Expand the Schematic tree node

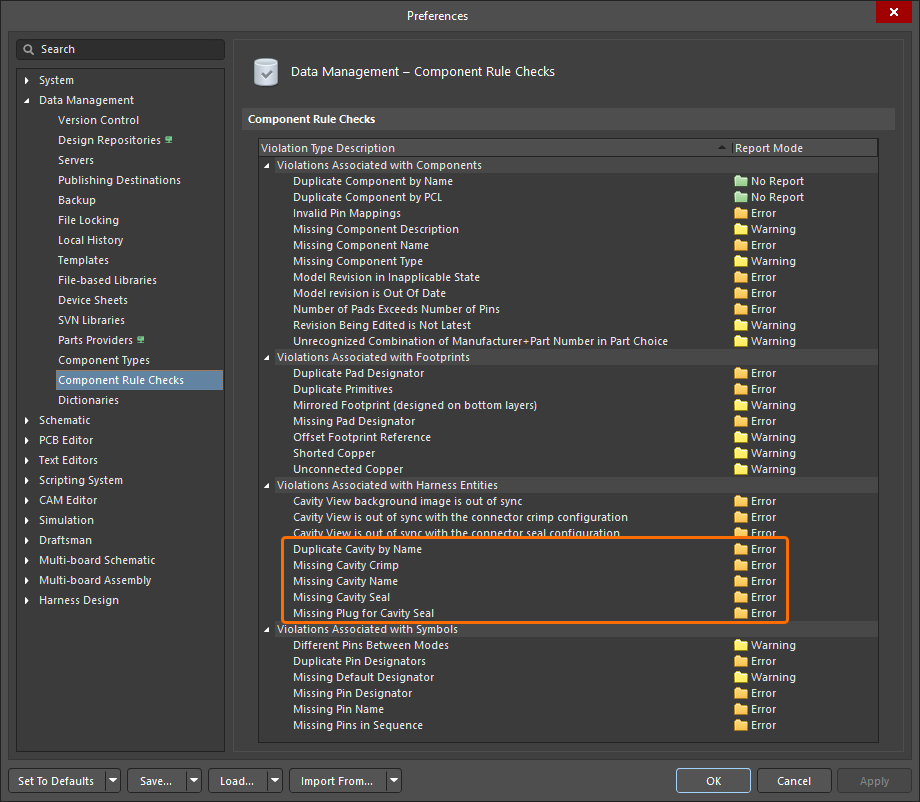[26, 421]
